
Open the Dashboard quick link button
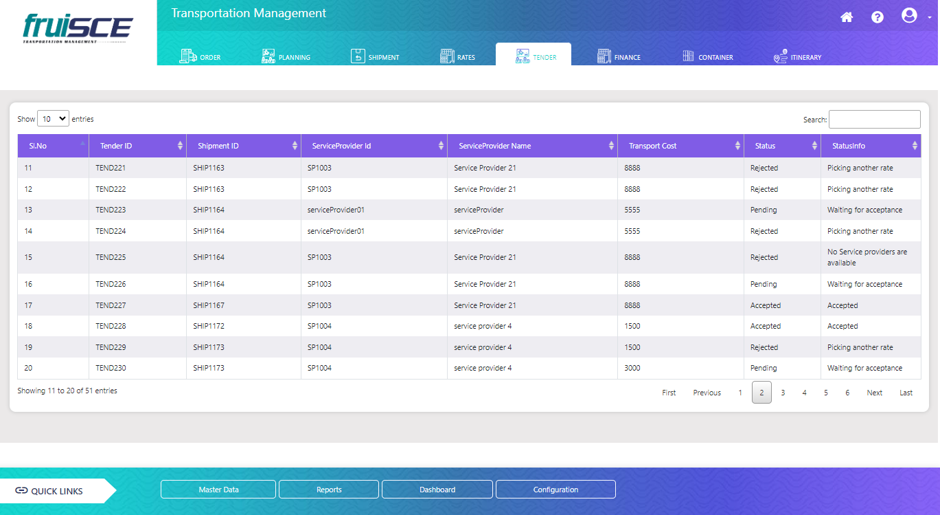tap(437, 489)
